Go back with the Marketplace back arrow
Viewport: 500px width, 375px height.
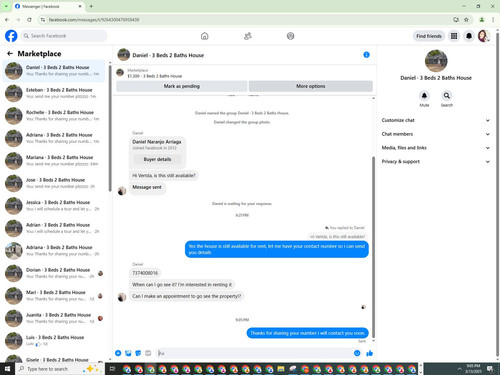(10, 53)
